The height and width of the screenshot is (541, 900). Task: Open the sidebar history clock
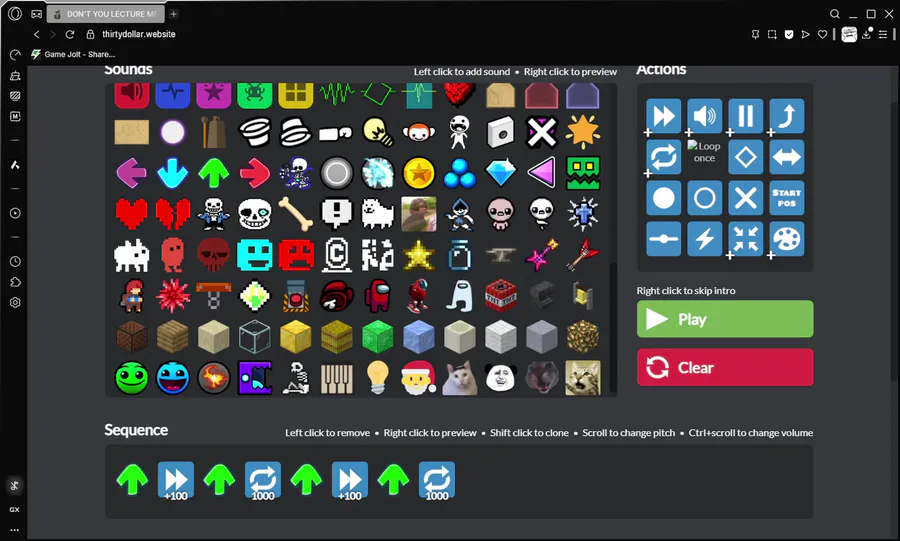(15, 262)
